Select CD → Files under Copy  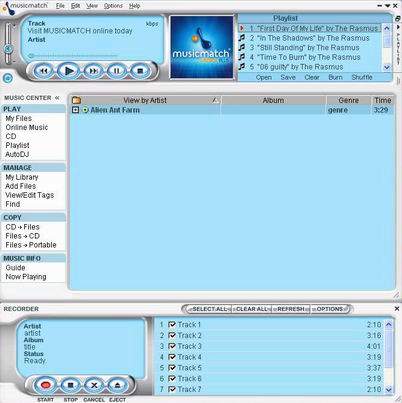pyautogui.click(x=22, y=227)
